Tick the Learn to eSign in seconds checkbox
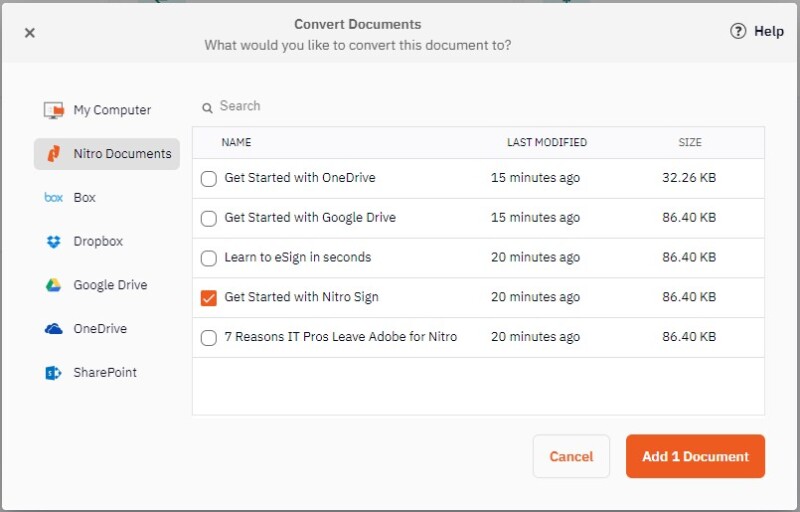The image size is (800, 512). pos(209,258)
